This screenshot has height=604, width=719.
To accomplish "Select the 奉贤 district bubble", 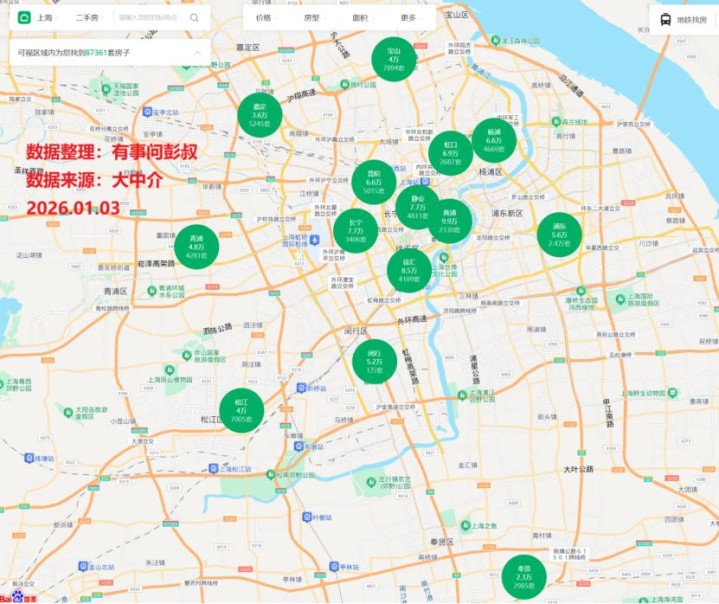I will click(524, 577).
